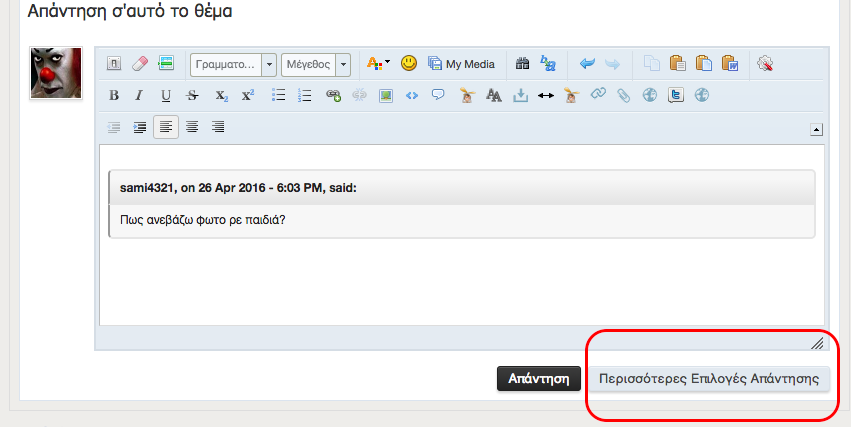This screenshot has width=851, height=427.
Task: Toggle strikethrough formatting
Action: point(192,95)
